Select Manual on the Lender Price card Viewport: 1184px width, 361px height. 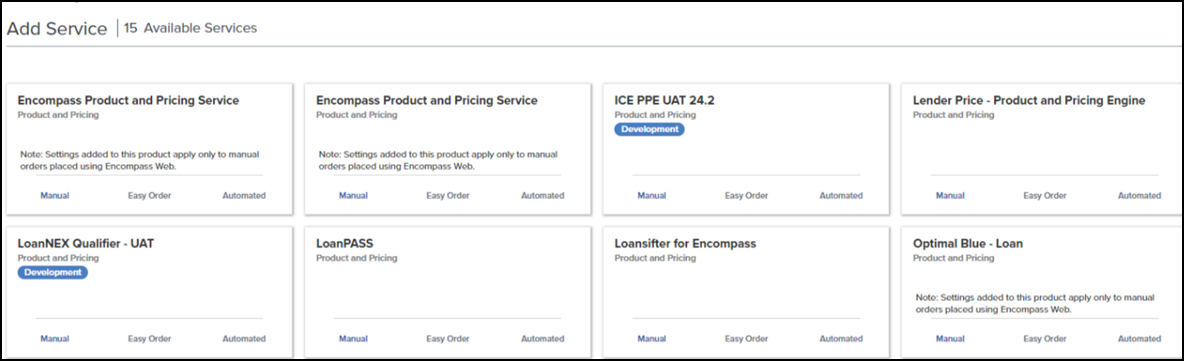[x=950, y=196]
